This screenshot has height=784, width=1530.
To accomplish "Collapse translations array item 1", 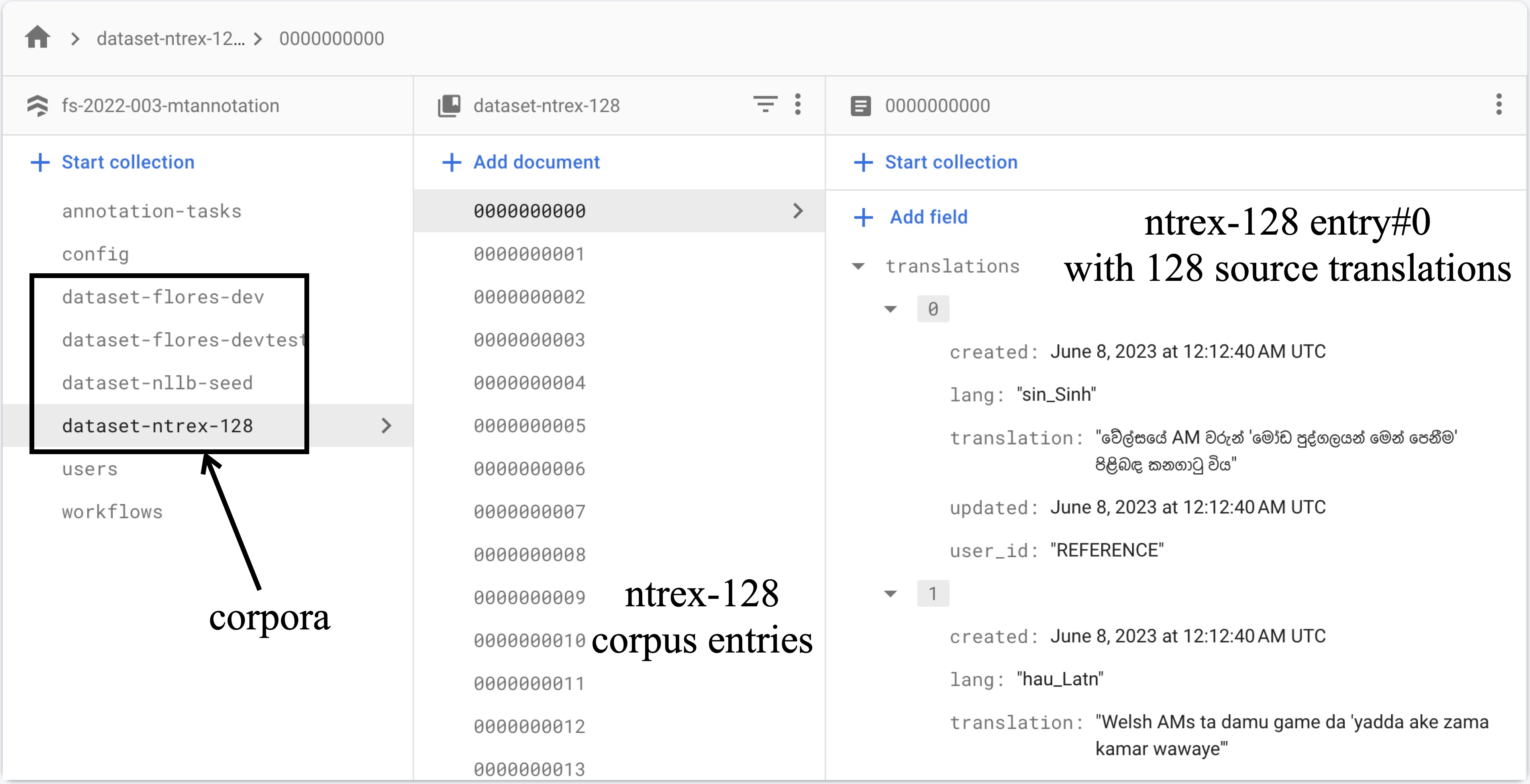I will pos(890,594).
